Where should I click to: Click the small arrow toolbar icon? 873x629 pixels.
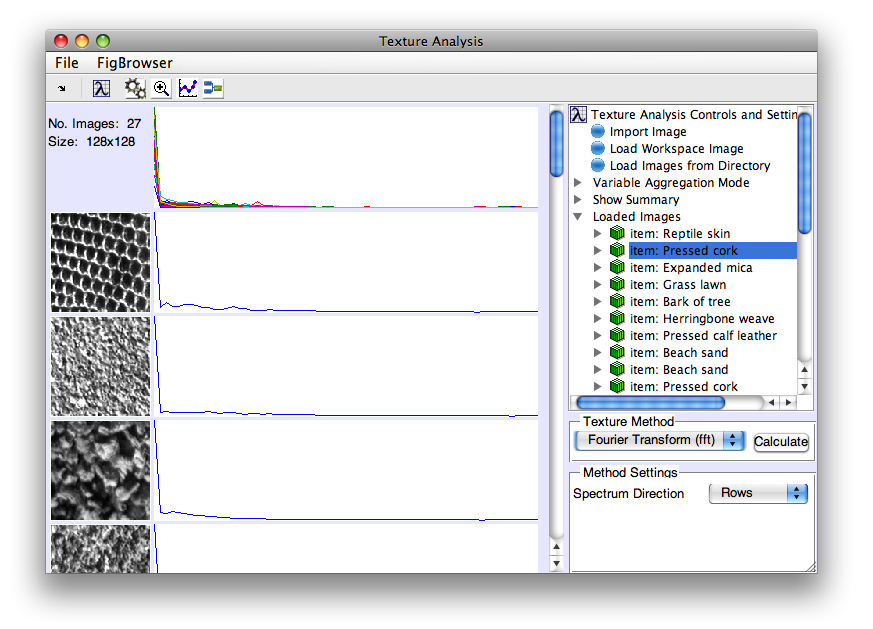[x=62, y=88]
